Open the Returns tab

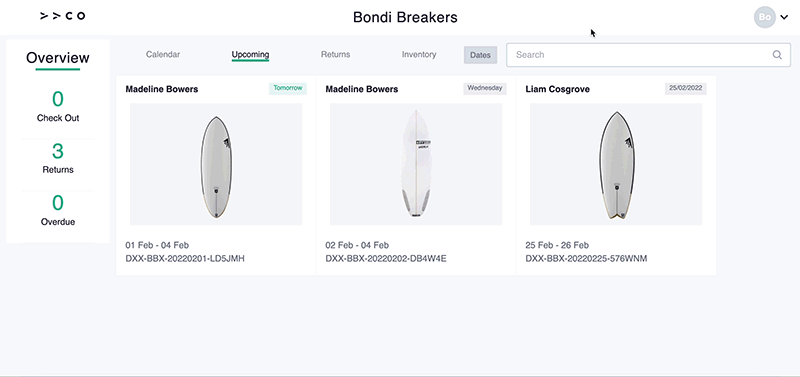tap(335, 54)
